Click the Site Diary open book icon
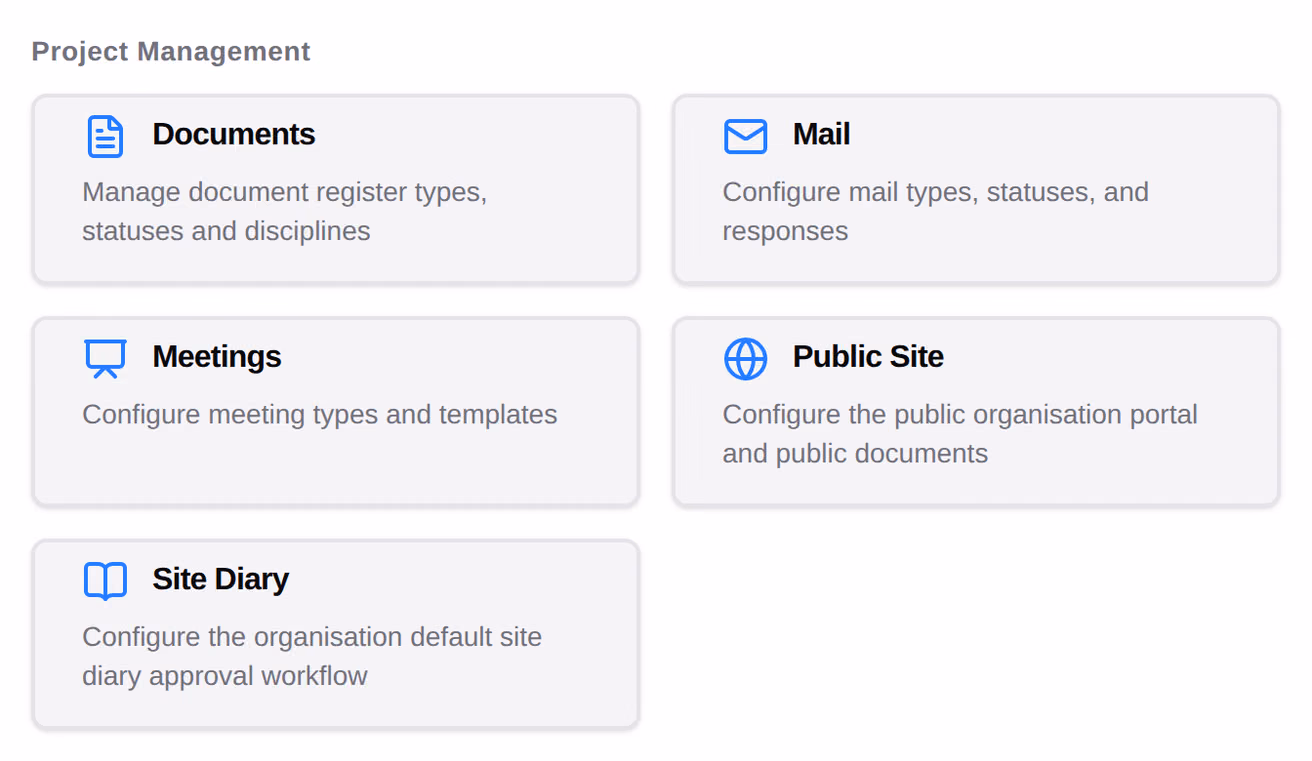1312x761 pixels. tap(105, 581)
